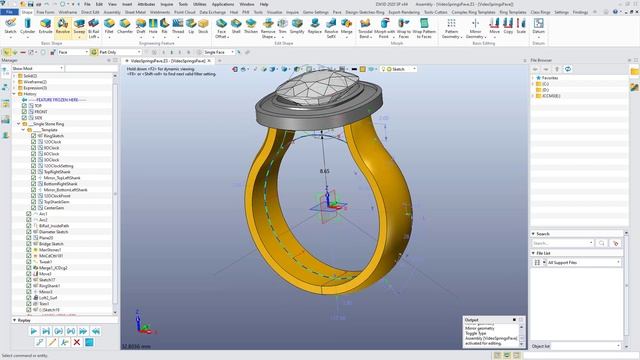Image resolution: width=640 pixels, height=360 pixels.
Task: Expand the Solid(2) tree node
Action: pos(14,76)
